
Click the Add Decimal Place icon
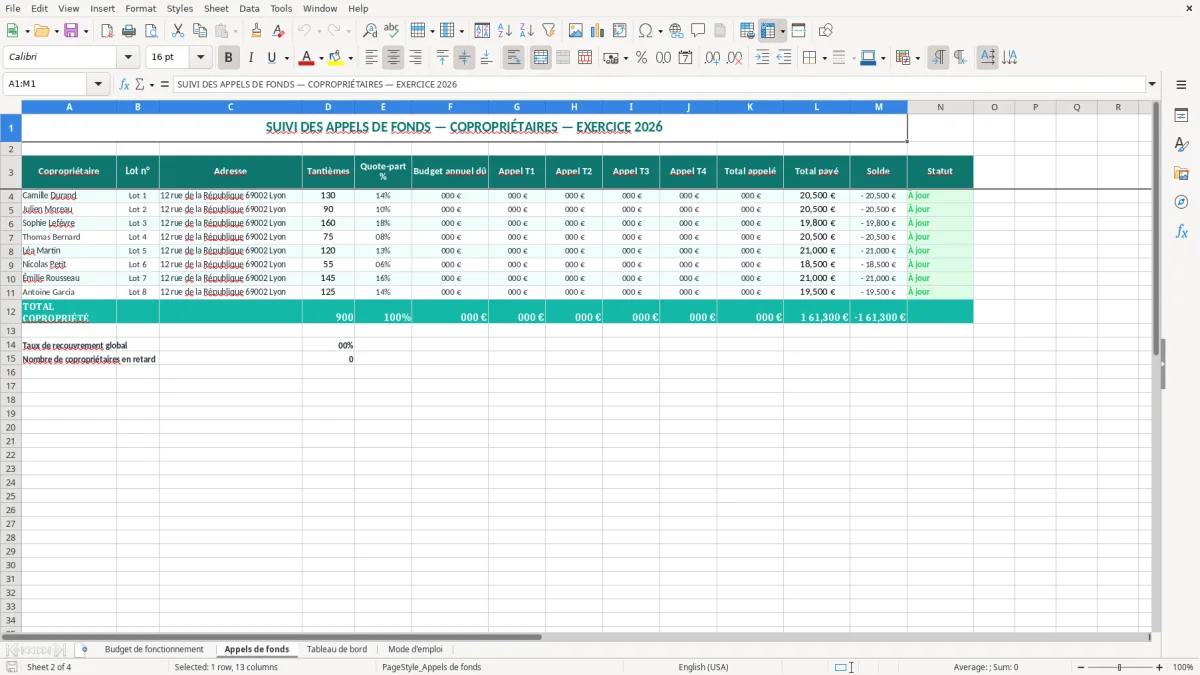click(x=713, y=58)
